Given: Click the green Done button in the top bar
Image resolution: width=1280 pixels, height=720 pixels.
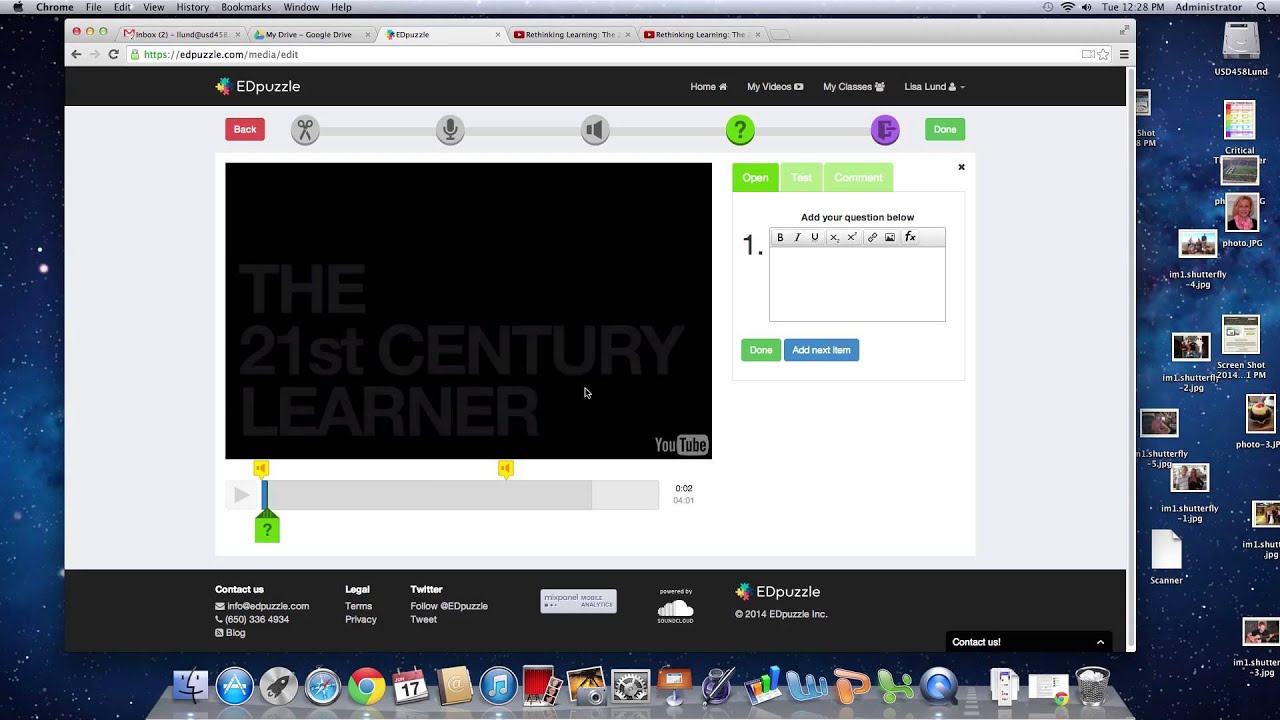Looking at the screenshot, I should (x=945, y=129).
